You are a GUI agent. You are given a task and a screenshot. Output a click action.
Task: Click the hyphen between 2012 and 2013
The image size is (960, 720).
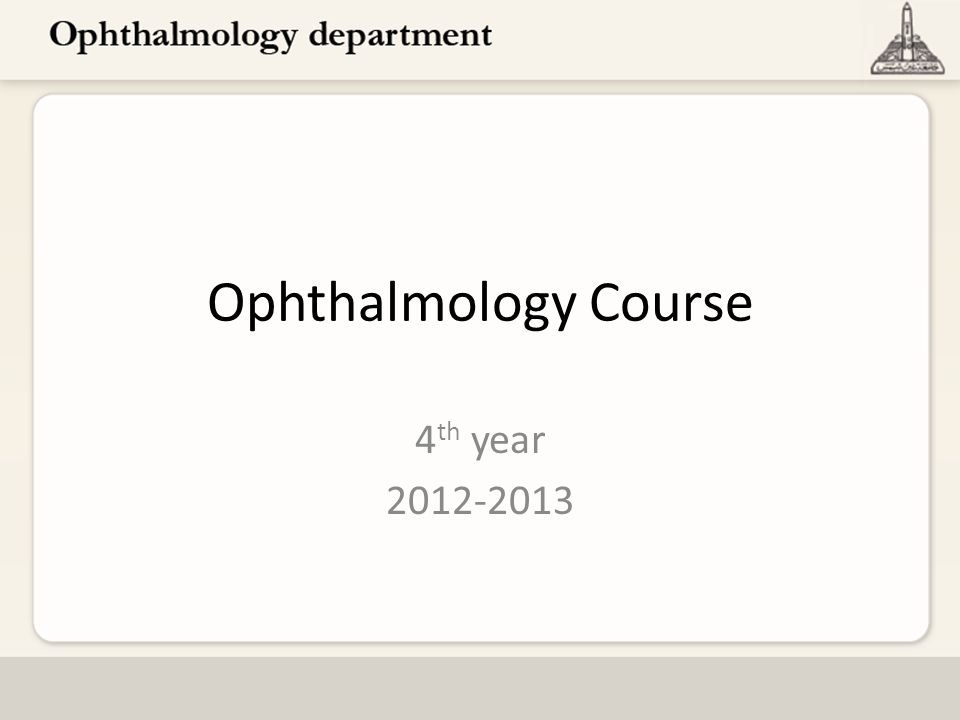pos(479,504)
